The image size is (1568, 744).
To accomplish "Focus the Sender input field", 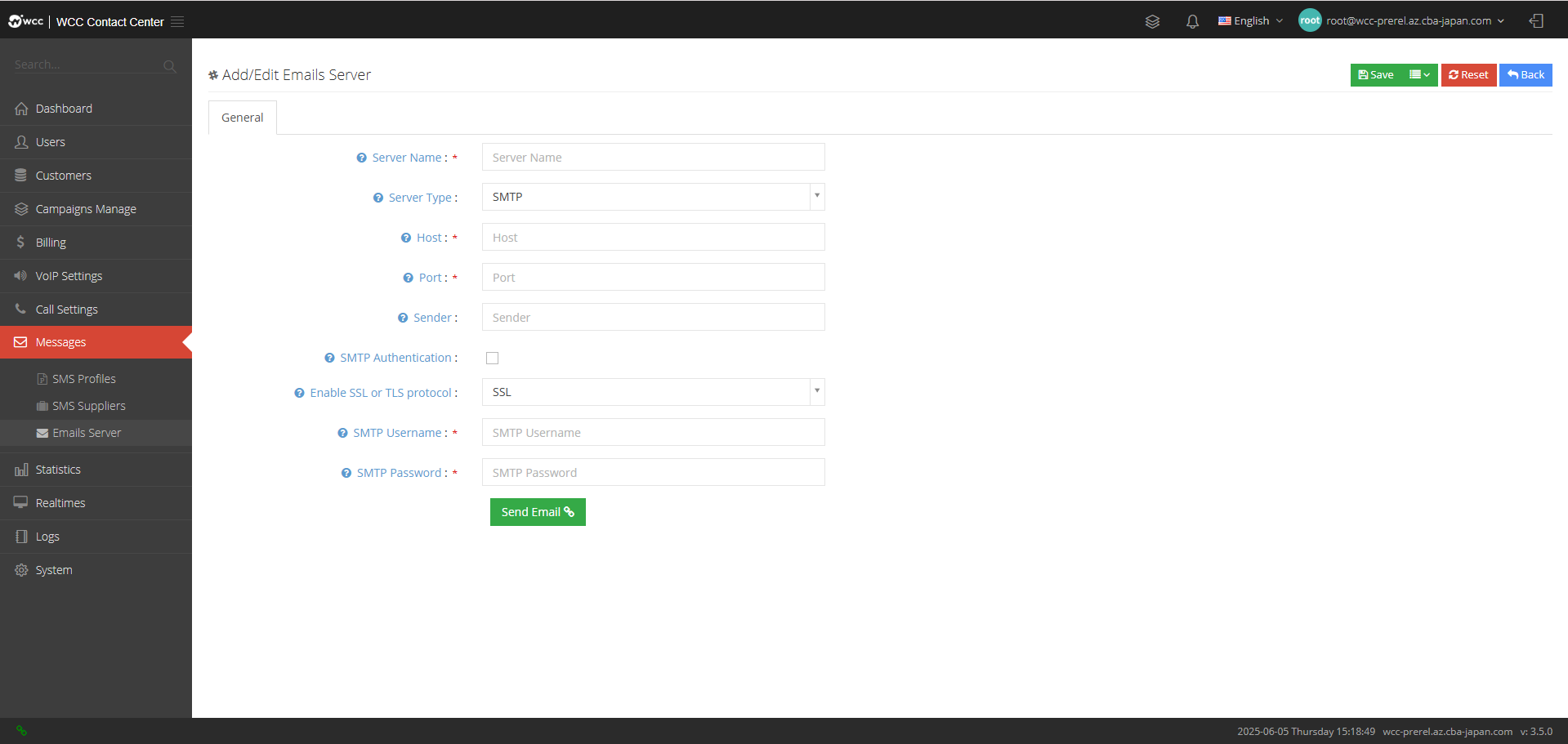I will click(653, 318).
